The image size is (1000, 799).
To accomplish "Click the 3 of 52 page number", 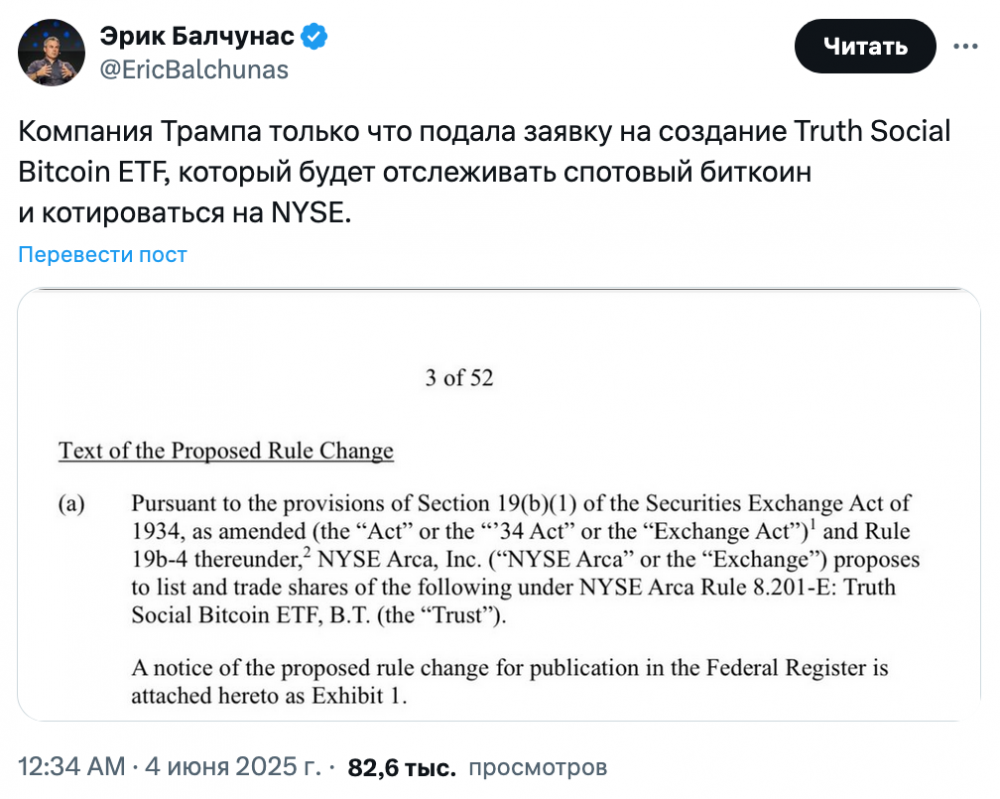I will pos(459,378).
